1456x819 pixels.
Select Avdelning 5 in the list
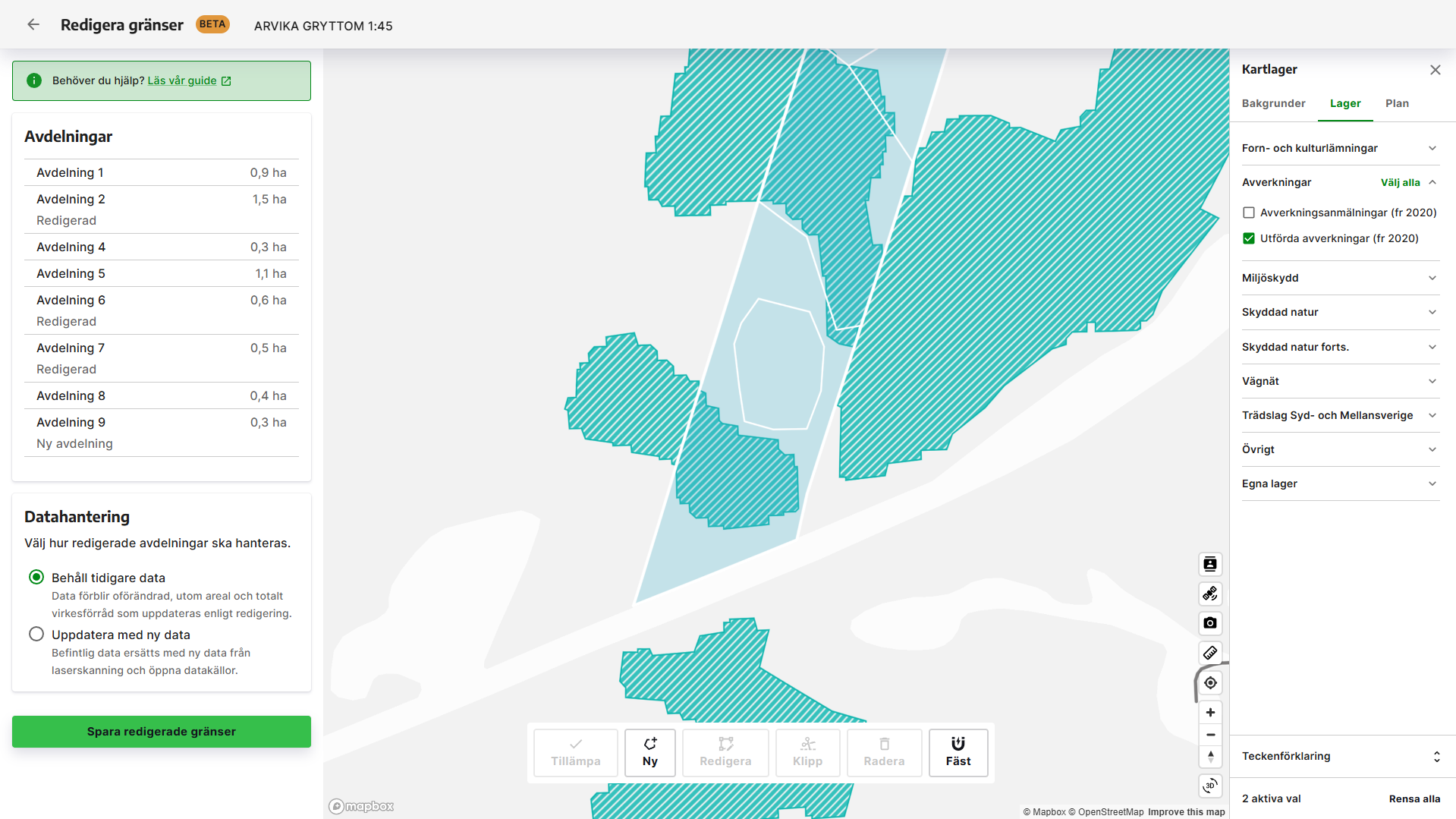coord(162,273)
